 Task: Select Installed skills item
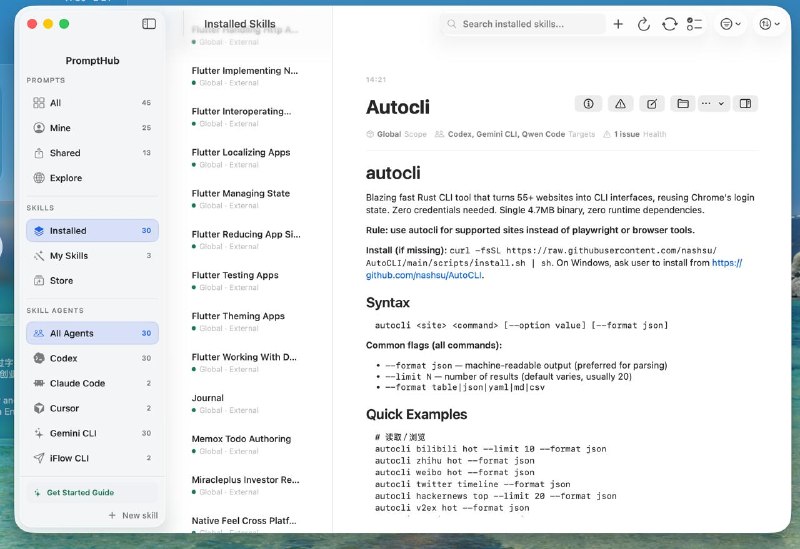click(92, 231)
